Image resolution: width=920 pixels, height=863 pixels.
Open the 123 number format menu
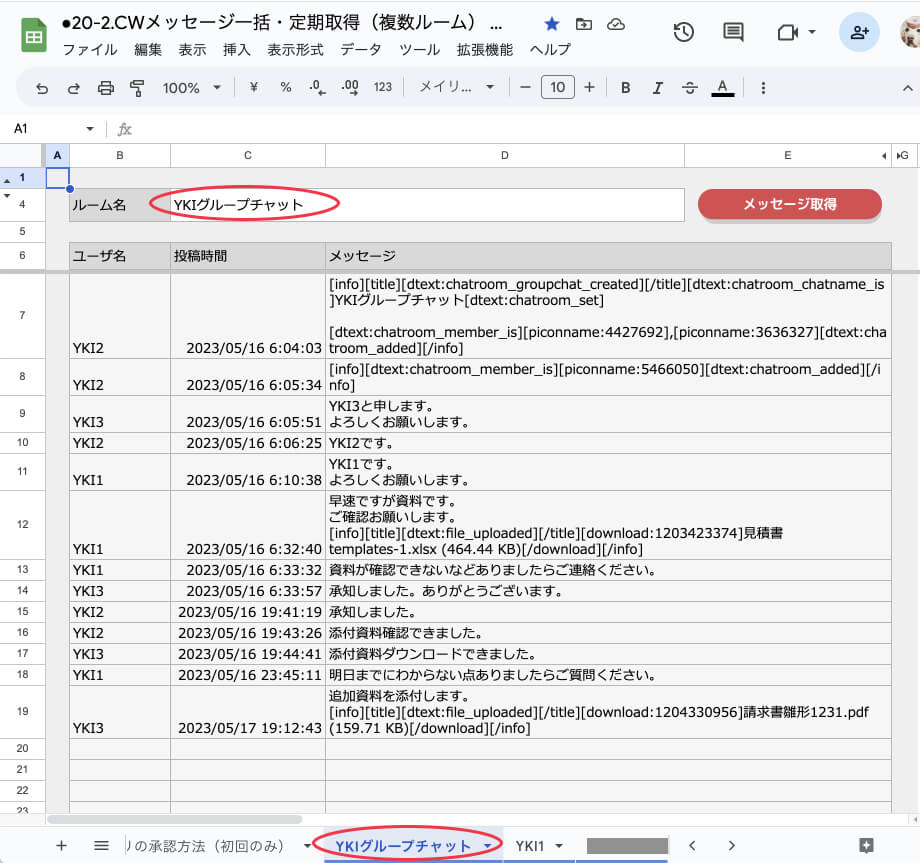[383, 87]
